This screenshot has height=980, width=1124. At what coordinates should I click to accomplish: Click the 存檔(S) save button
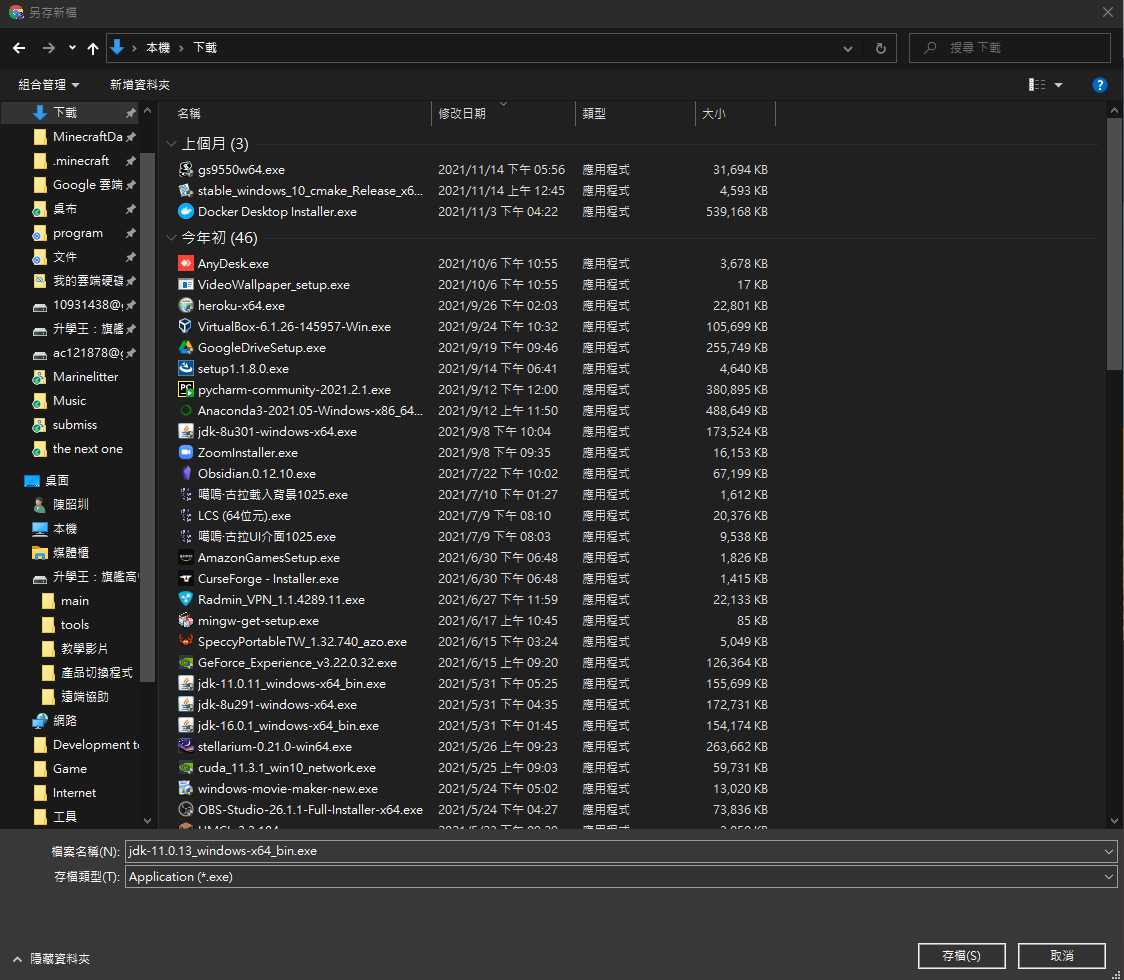[x=961, y=956]
